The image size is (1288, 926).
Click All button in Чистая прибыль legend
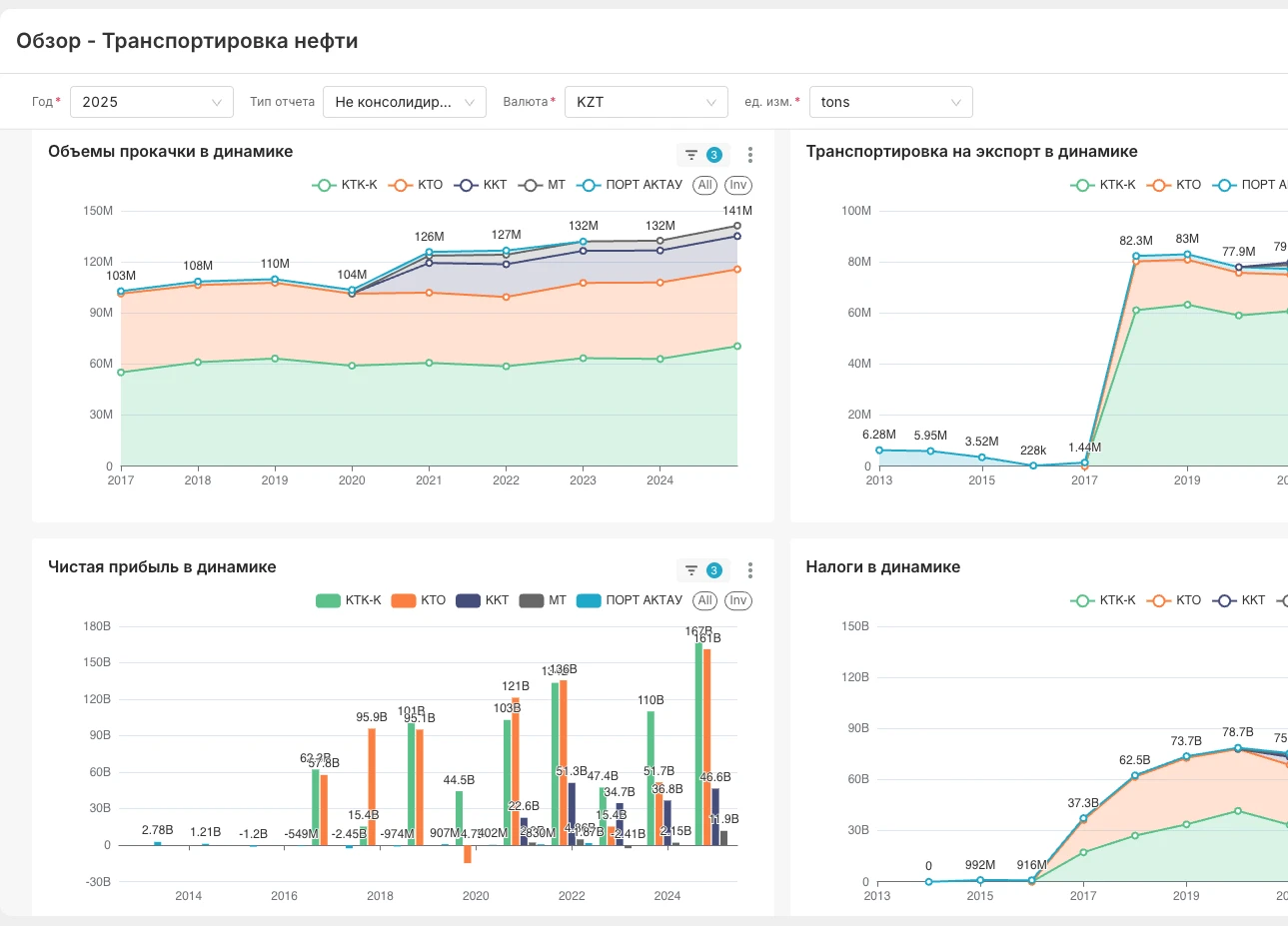pos(705,600)
